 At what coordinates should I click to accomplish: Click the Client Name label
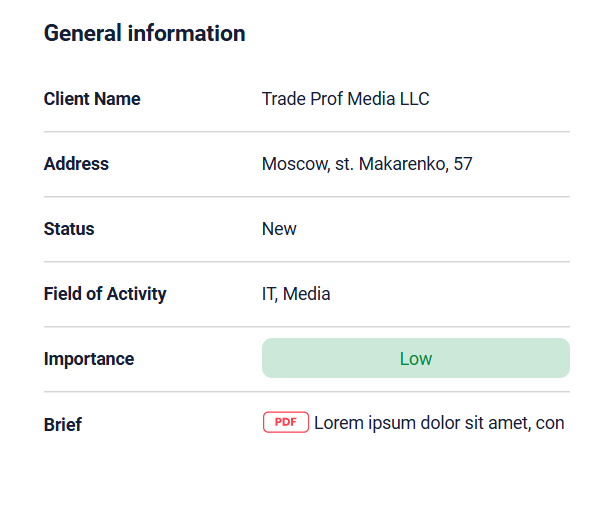[x=92, y=99]
